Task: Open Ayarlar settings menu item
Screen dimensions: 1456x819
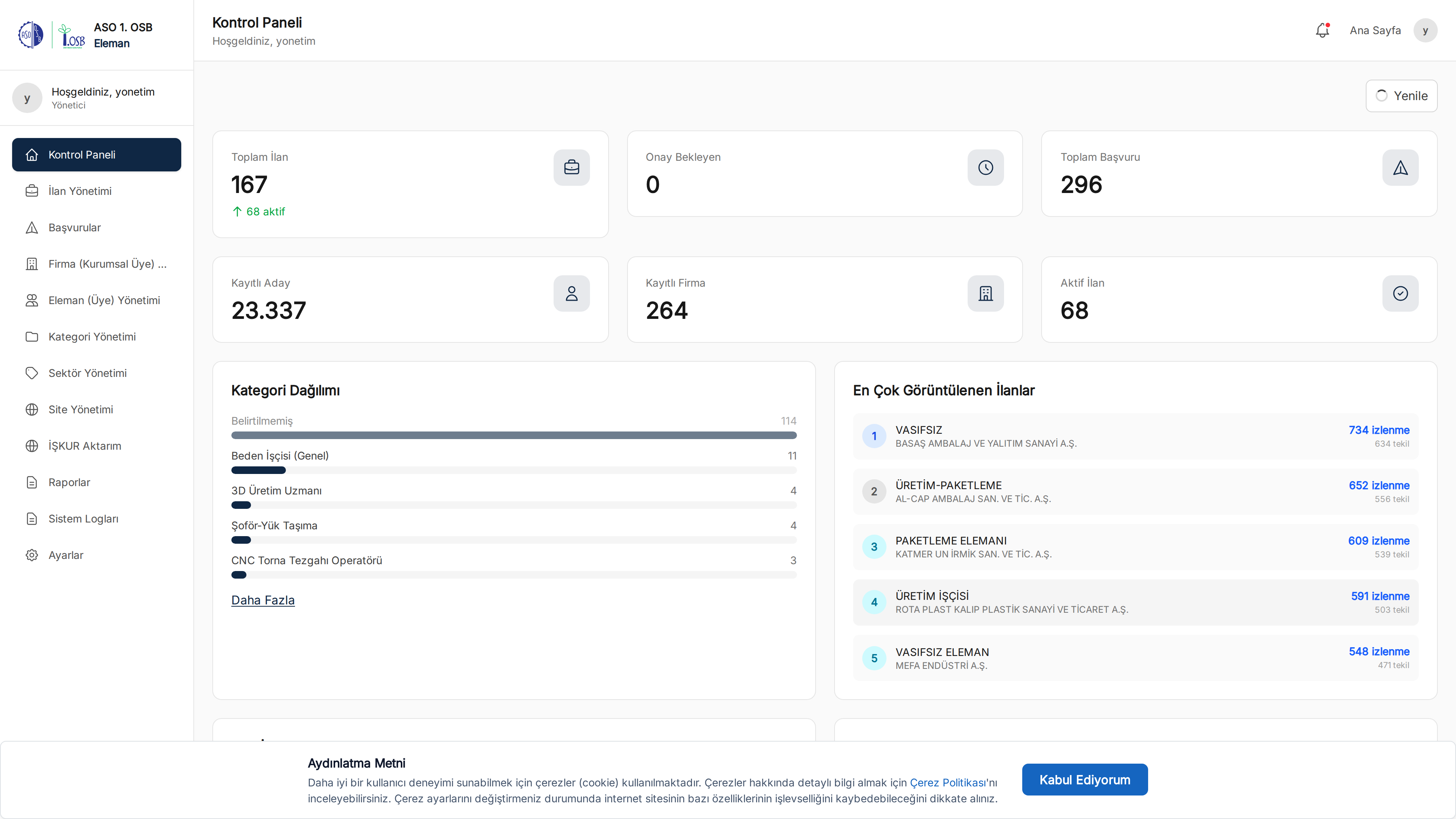Action: coord(66,555)
